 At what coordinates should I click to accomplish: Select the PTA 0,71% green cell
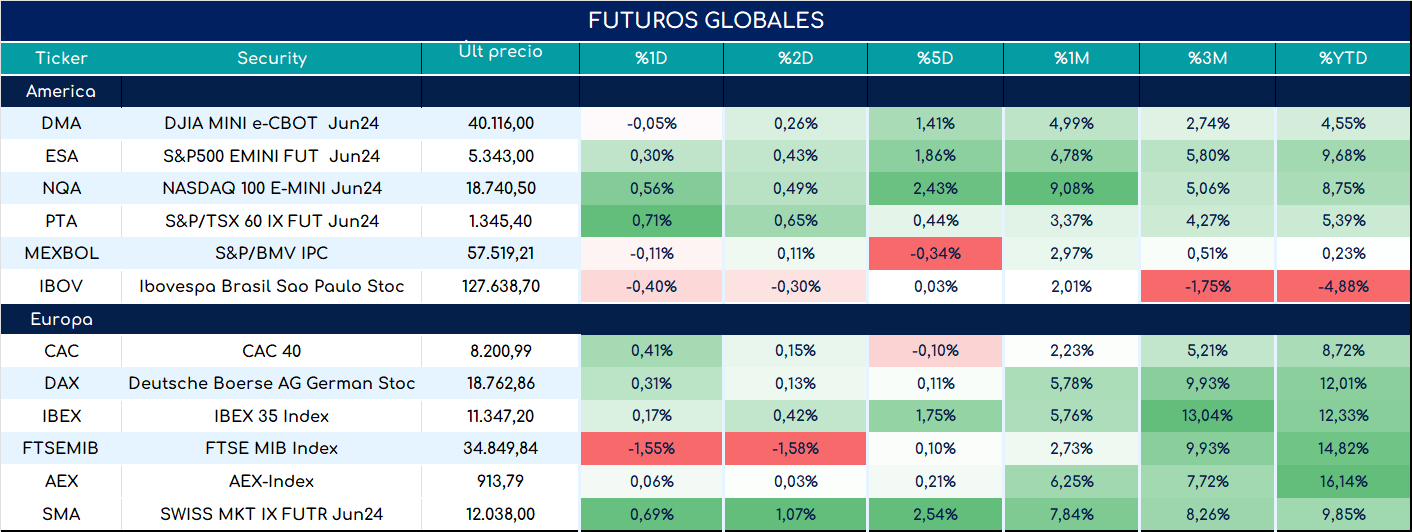coord(652,221)
